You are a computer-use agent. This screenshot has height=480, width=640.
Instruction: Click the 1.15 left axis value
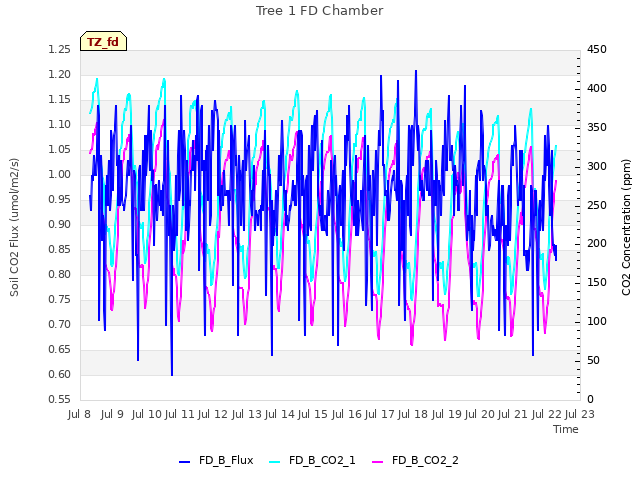tap(60, 100)
